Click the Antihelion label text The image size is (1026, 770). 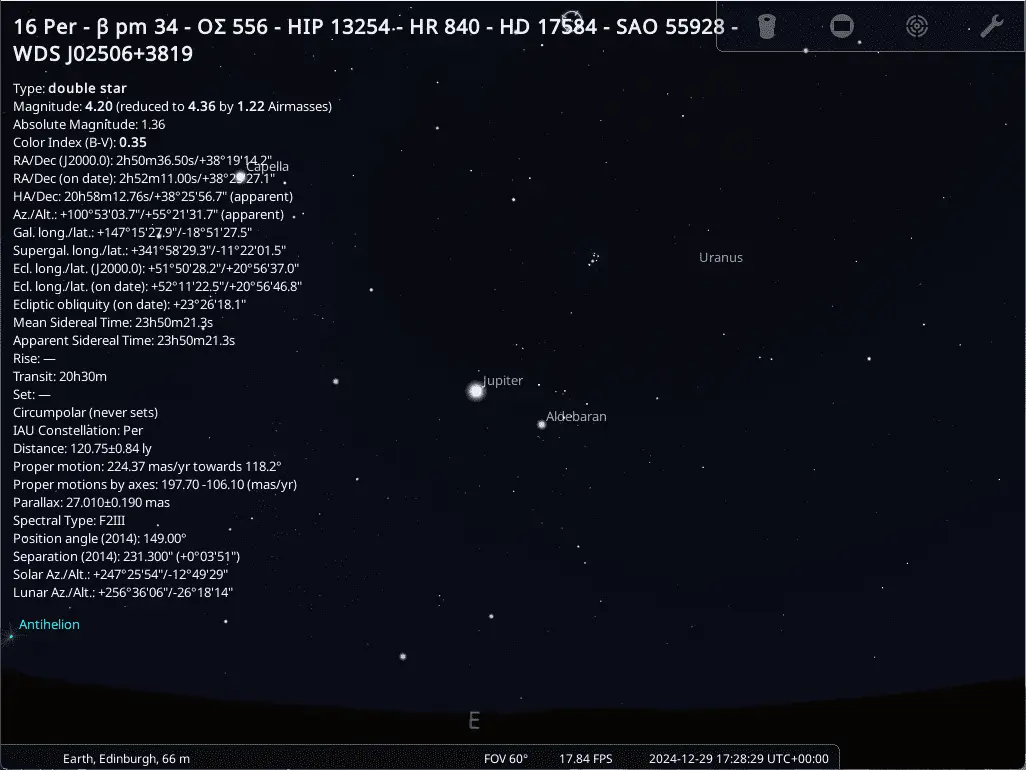pyautogui.click(x=49, y=625)
